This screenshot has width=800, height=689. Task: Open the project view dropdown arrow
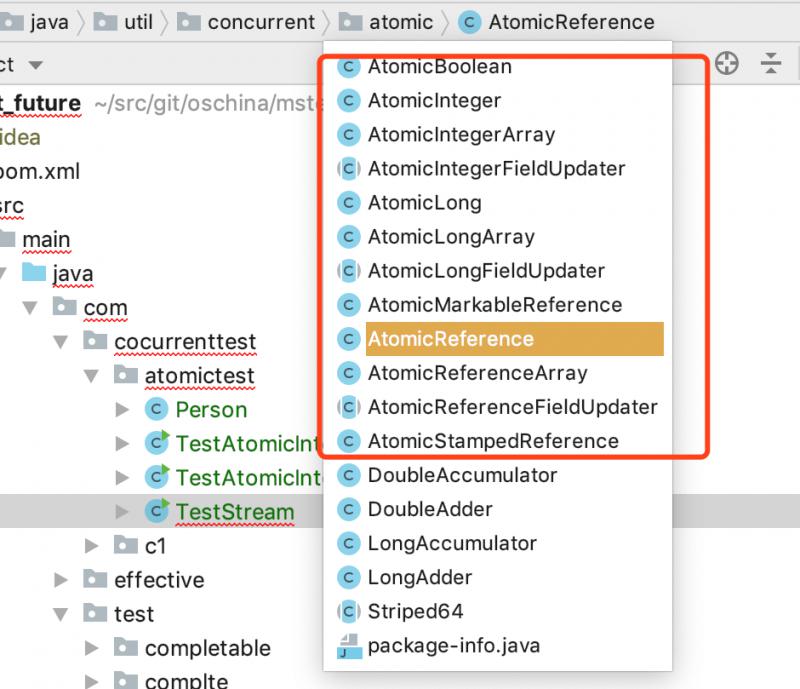(35, 65)
